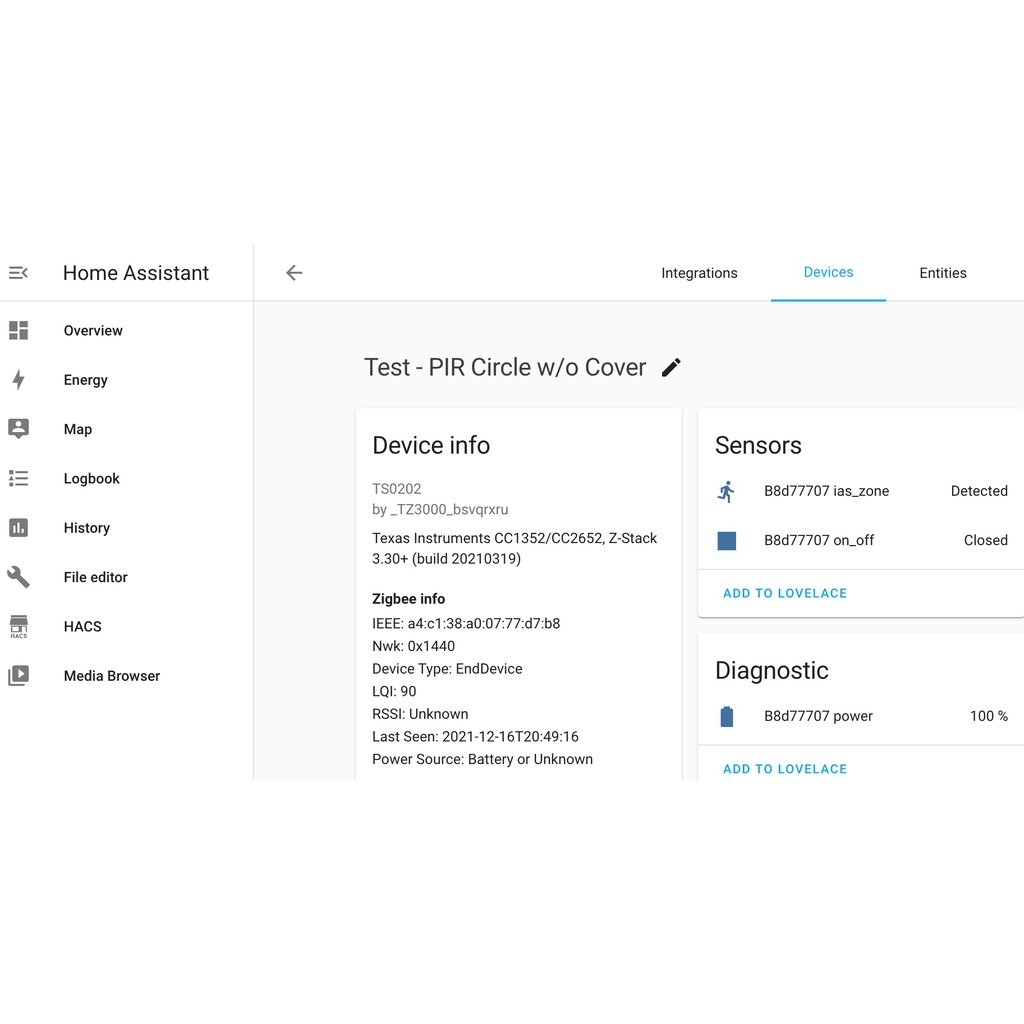Click the Media Browser play icon
Viewport: 1024px width, 1024px height.
tap(18, 676)
